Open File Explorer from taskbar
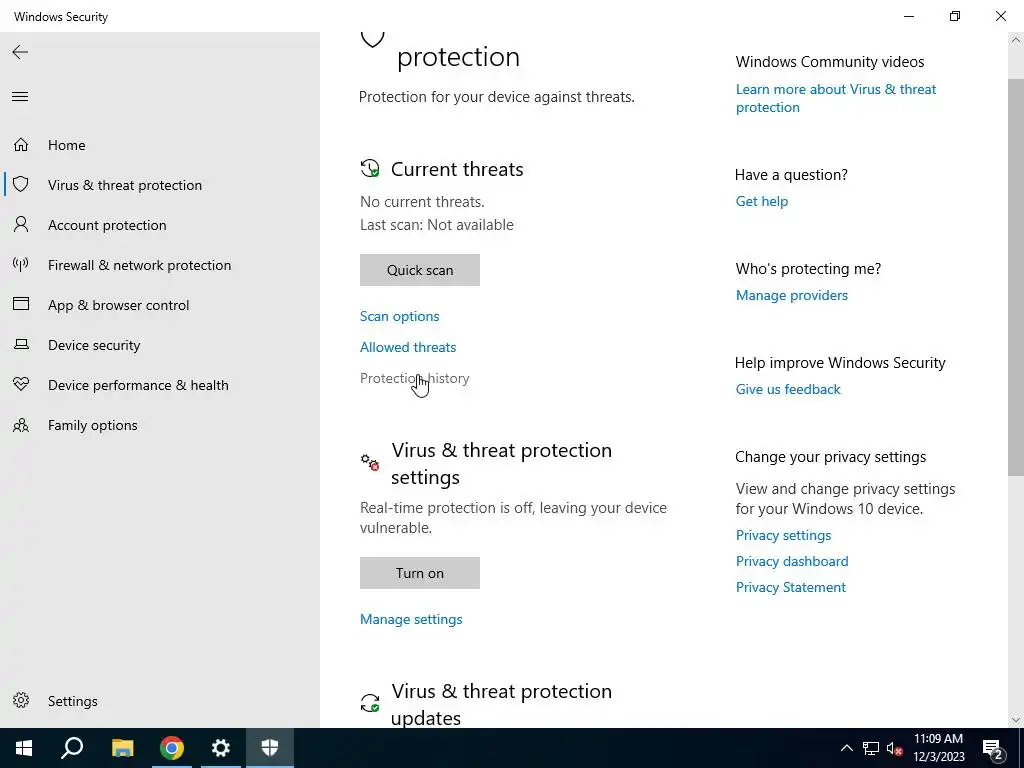This screenshot has height=768, width=1024. (x=122, y=748)
